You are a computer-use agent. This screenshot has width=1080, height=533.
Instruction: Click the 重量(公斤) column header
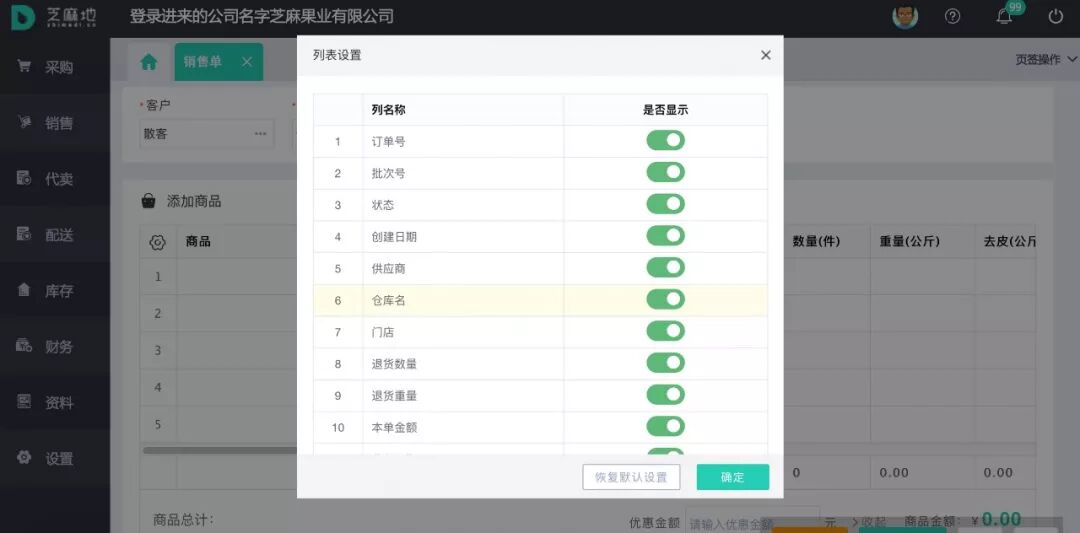[910, 242]
